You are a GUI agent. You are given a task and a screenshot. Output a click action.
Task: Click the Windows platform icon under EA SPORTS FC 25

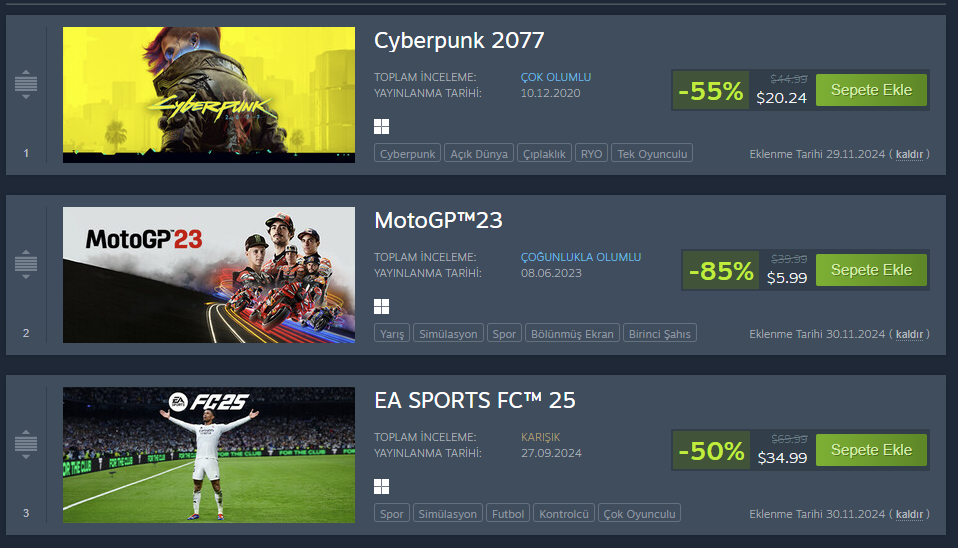click(x=381, y=487)
